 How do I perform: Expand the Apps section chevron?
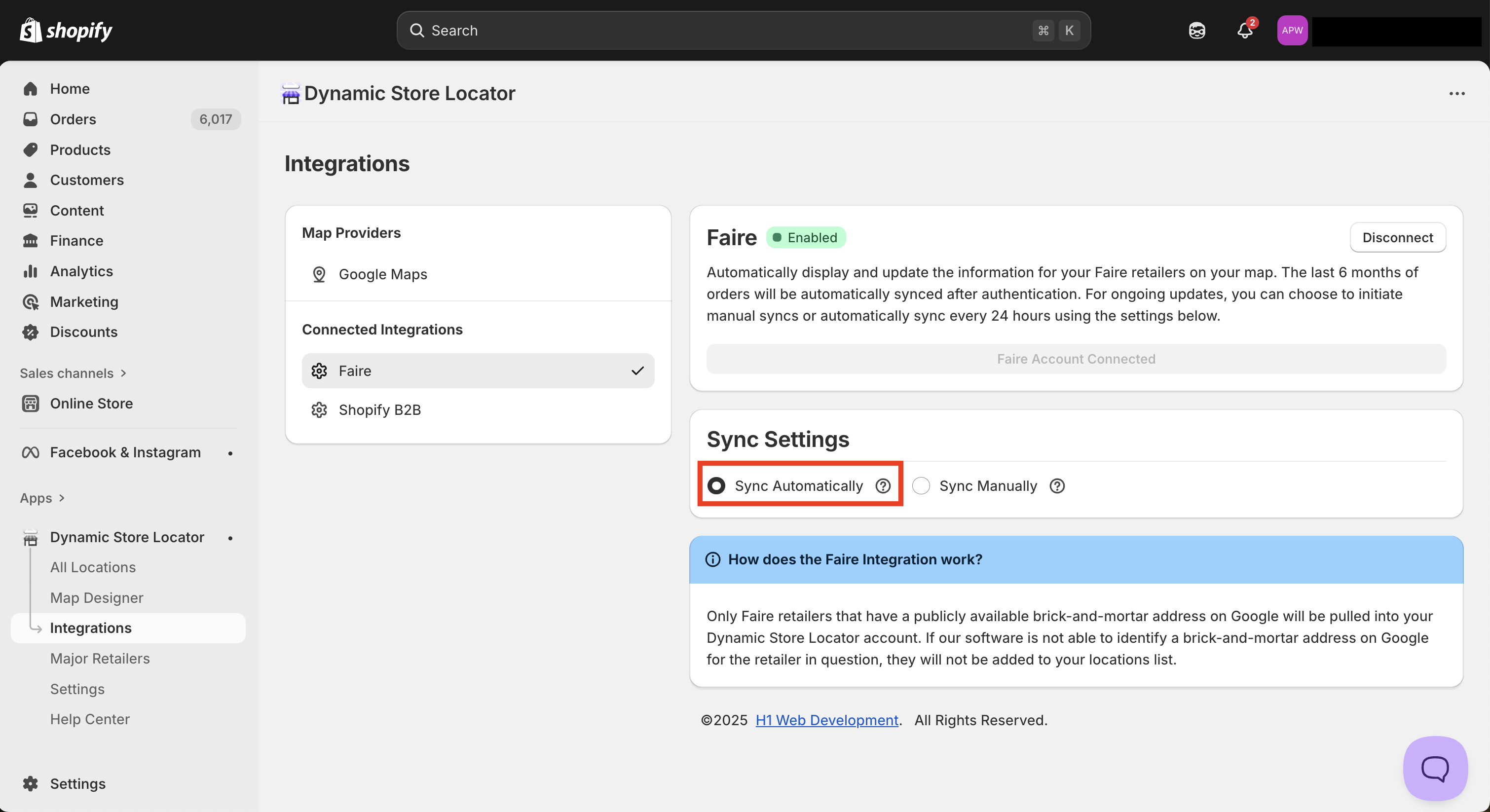(61, 498)
